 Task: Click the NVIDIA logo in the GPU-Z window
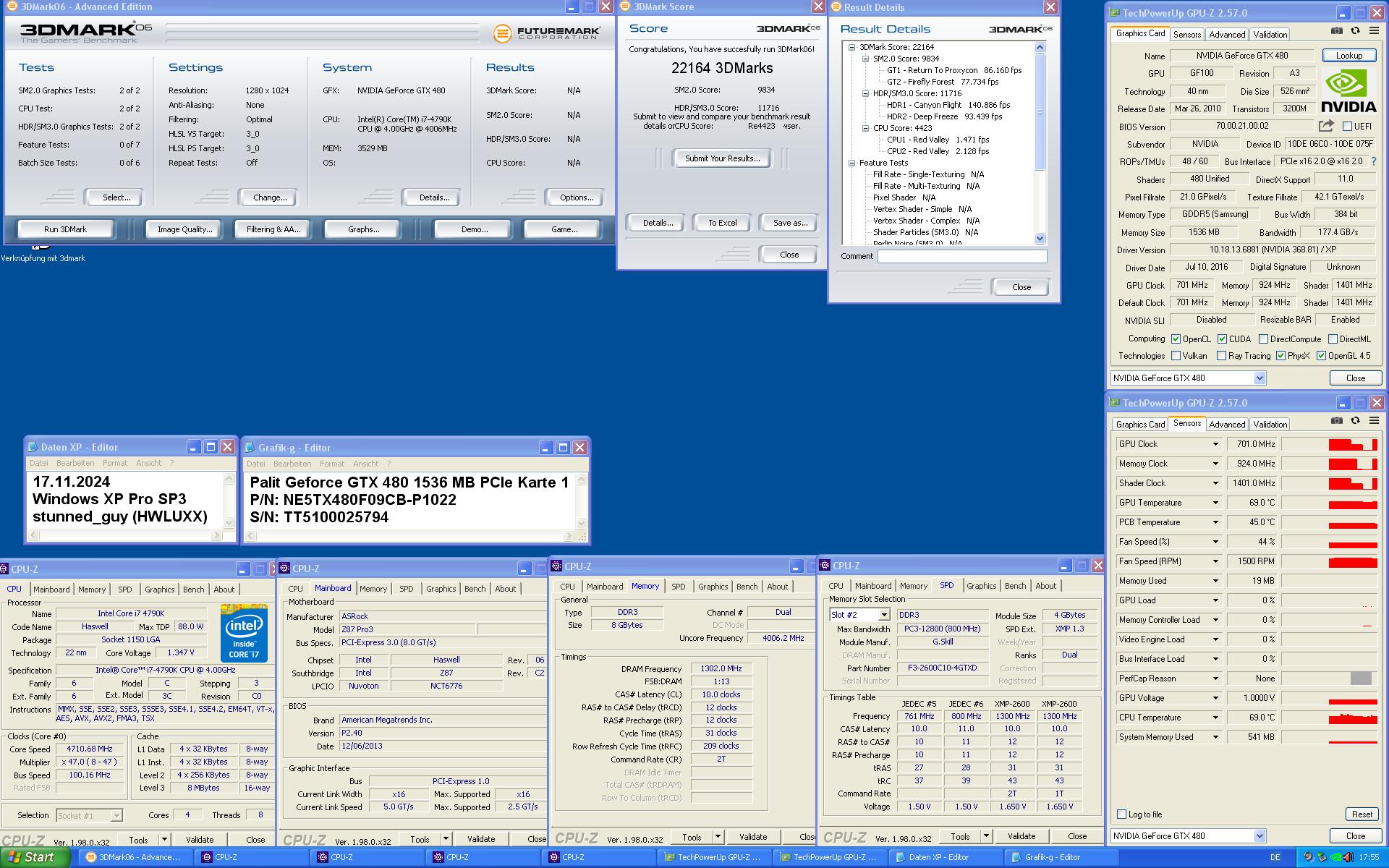(1349, 91)
